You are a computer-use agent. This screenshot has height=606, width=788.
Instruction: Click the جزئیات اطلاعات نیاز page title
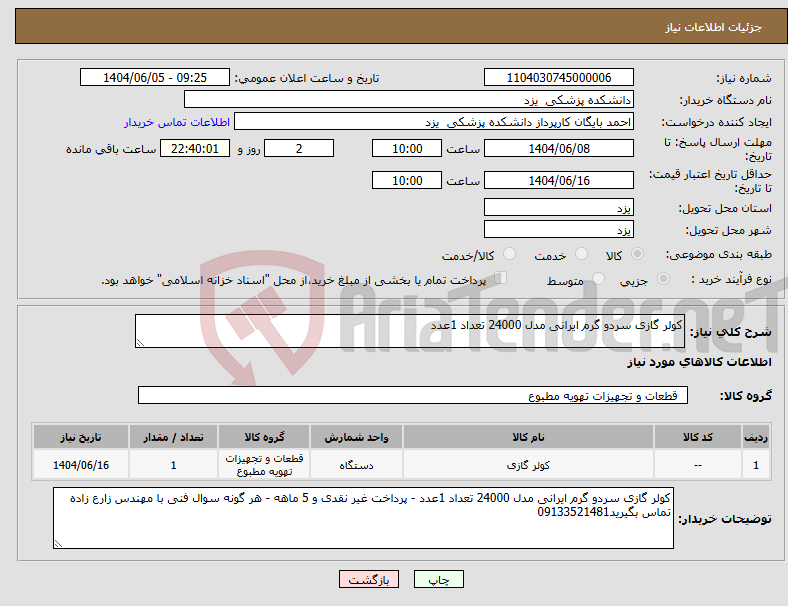[714, 27]
